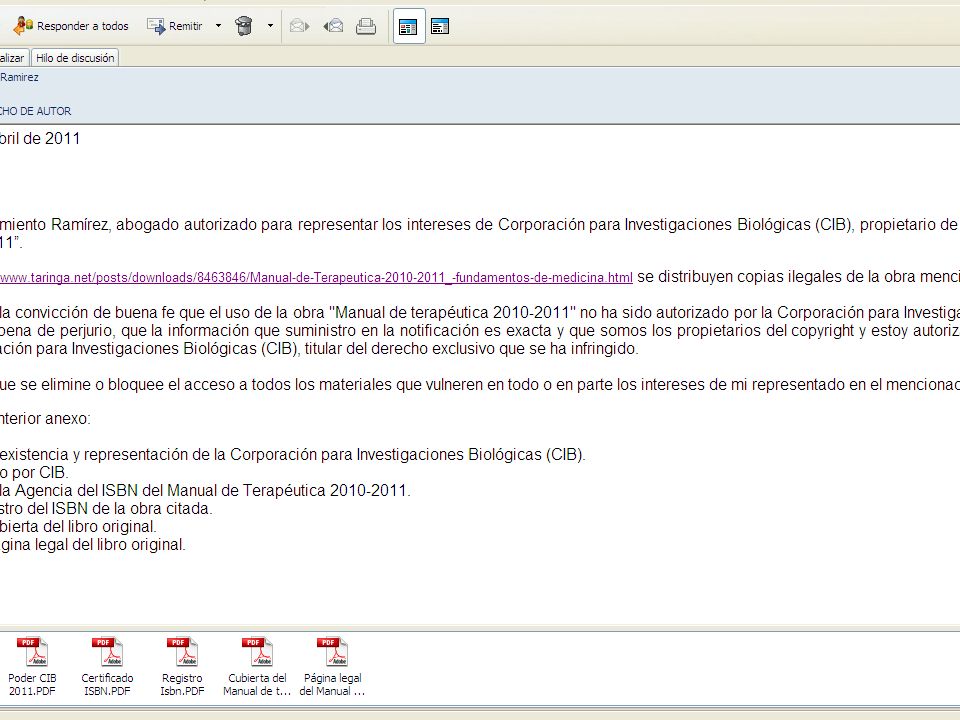This screenshot has height=720, width=960.
Task: Toggle the highlighted HTML view icon
Action: tap(408, 26)
